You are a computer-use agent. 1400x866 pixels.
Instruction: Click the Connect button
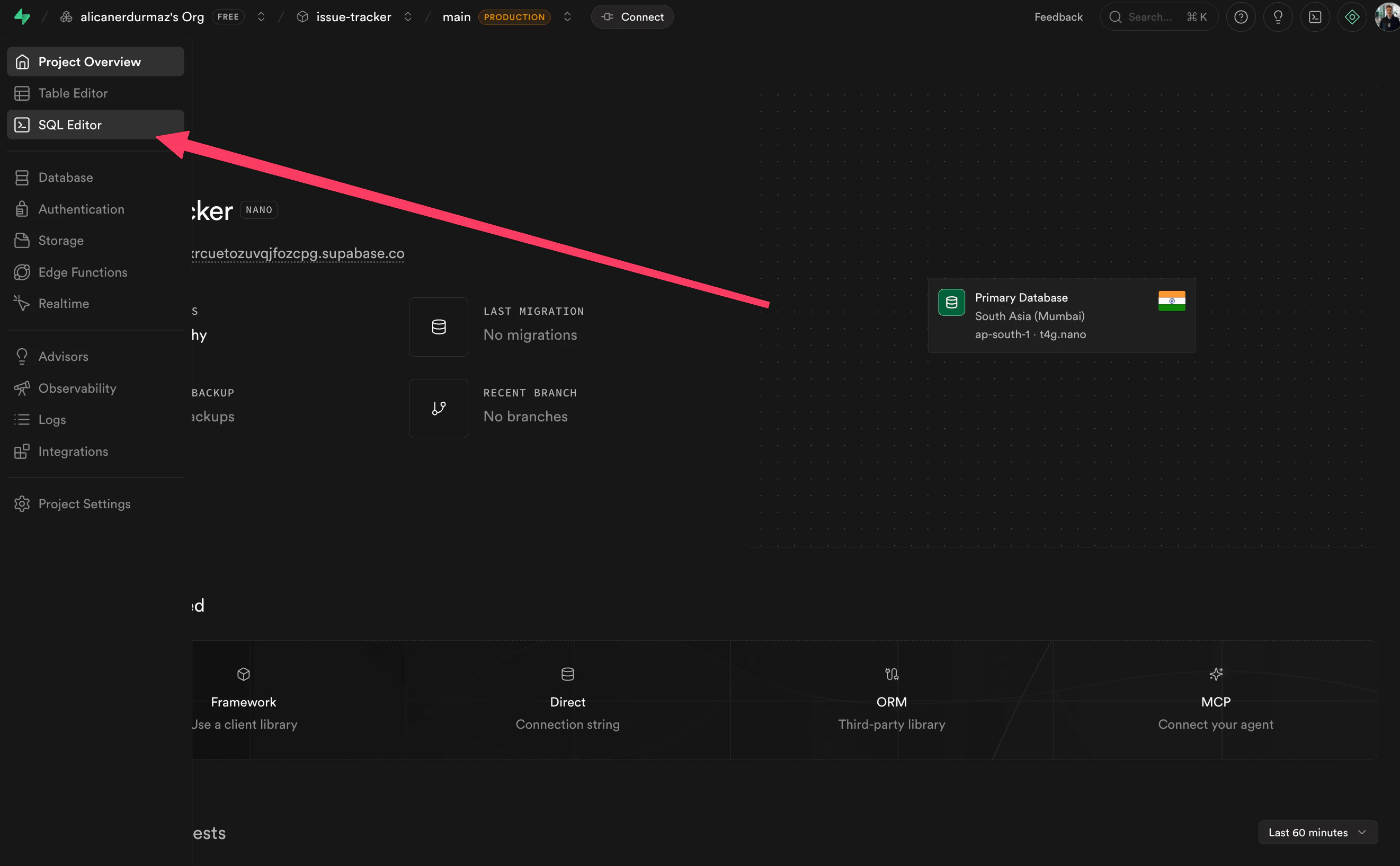(x=631, y=16)
